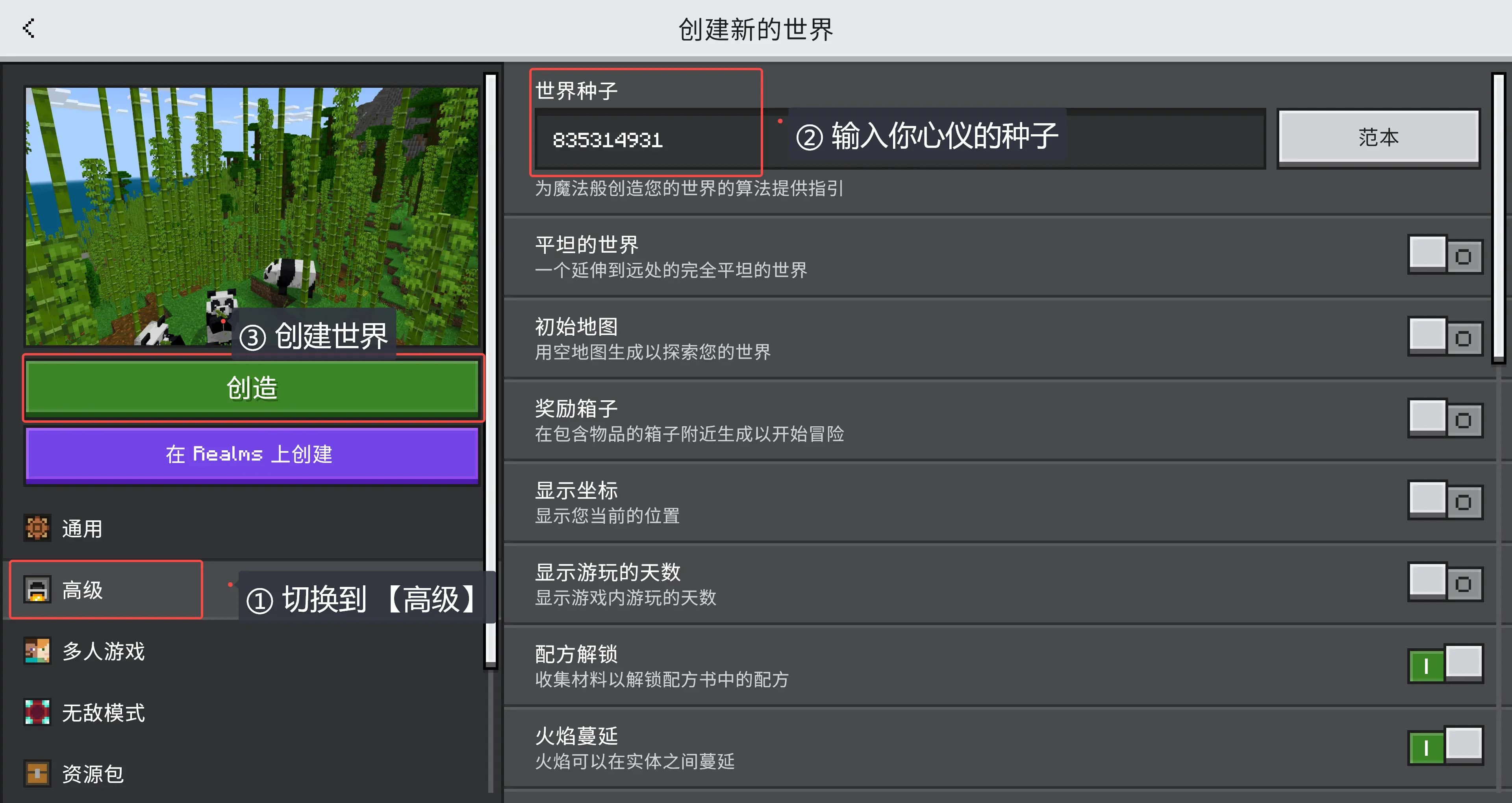Click the green 创造 button

pos(252,388)
